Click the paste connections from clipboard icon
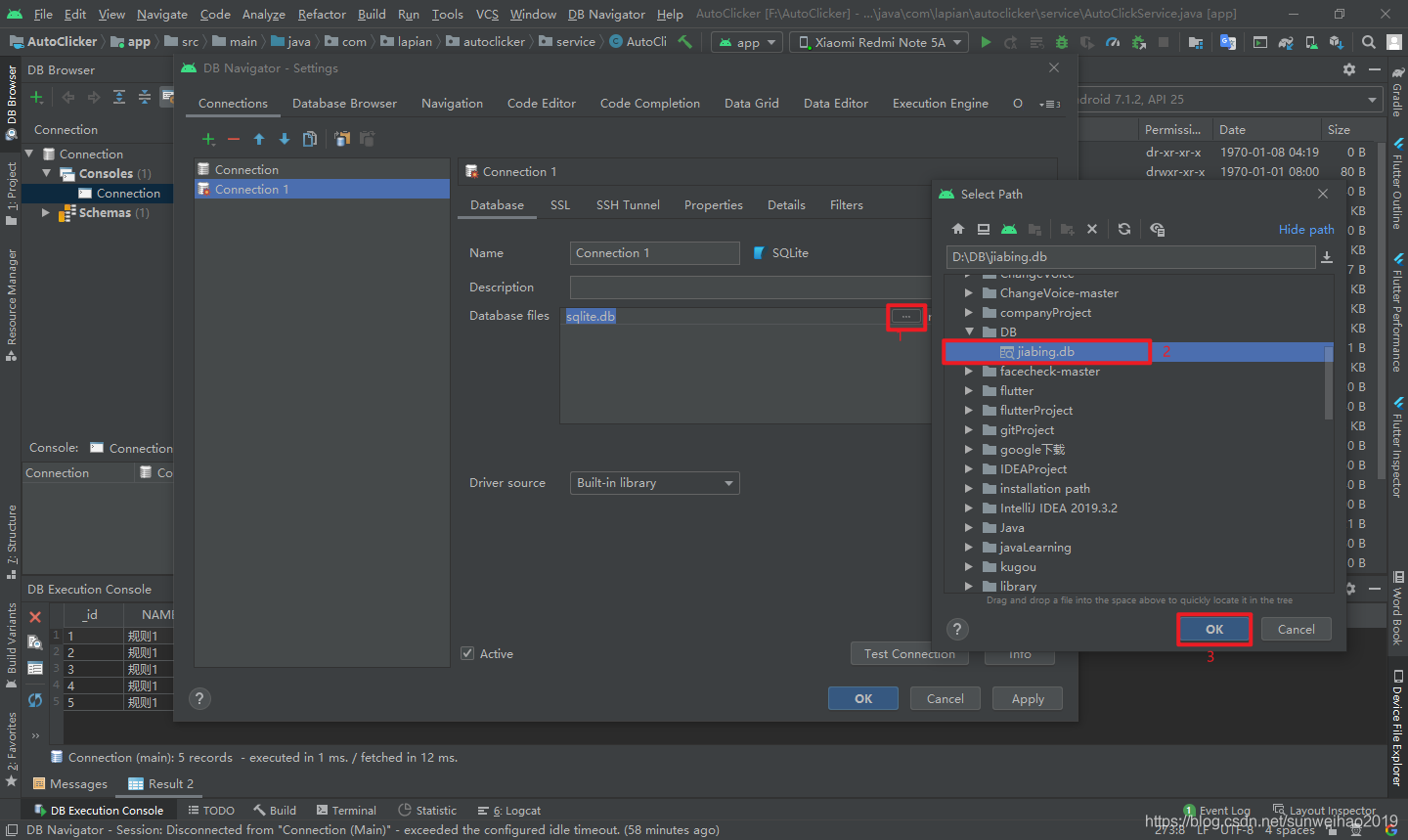The image size is (1408, 840). (368, 139)
